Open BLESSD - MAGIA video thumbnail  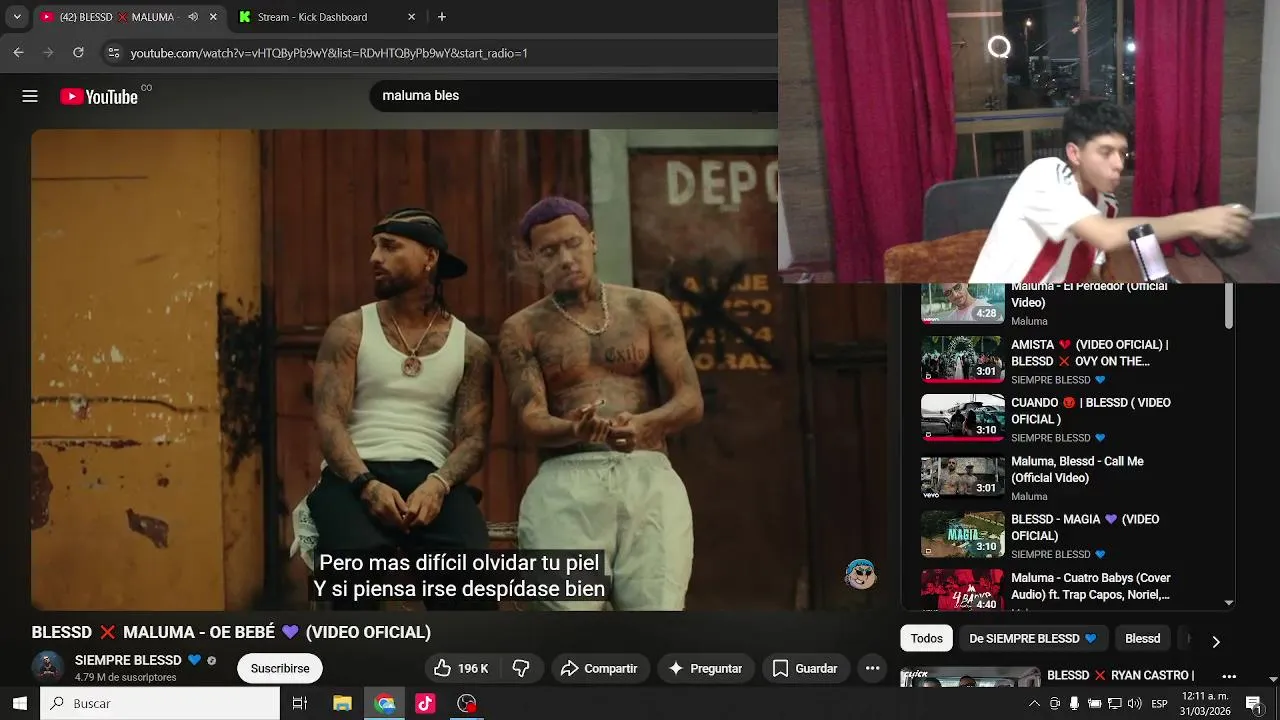pos(962,533)
